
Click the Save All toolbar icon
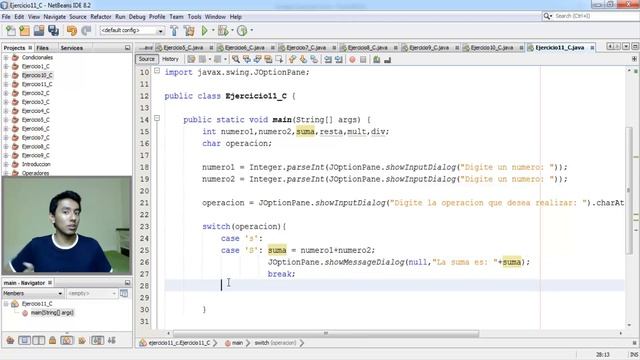(x=53, y=31)
